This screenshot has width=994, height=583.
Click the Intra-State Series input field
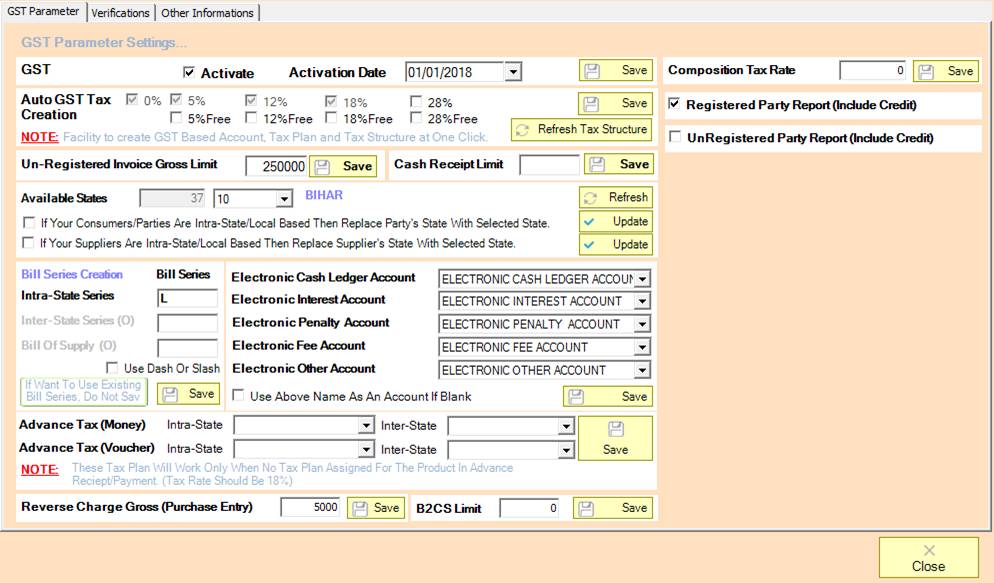click(187, 298)
